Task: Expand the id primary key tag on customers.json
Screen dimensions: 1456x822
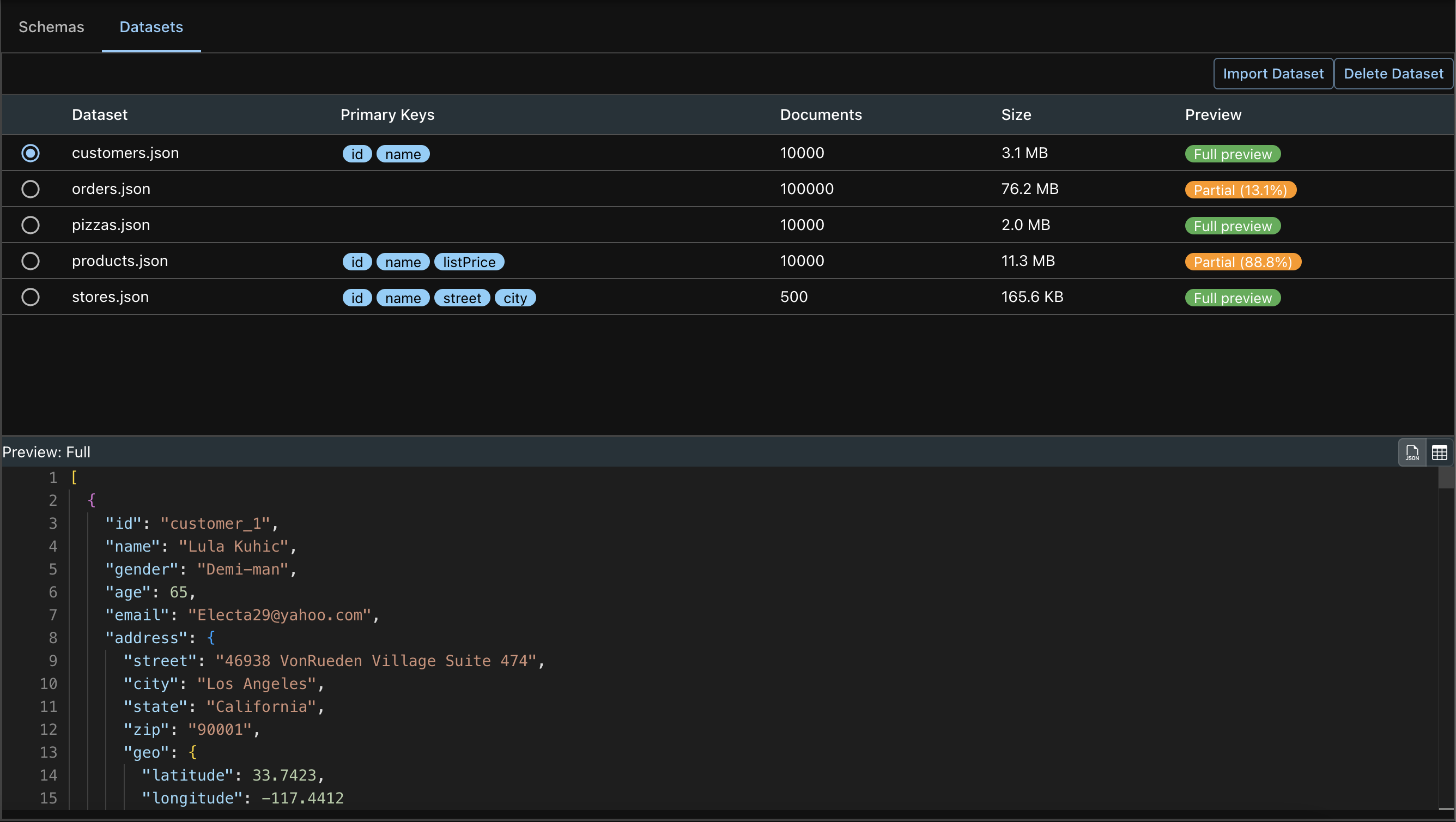Action: (357, 153)
